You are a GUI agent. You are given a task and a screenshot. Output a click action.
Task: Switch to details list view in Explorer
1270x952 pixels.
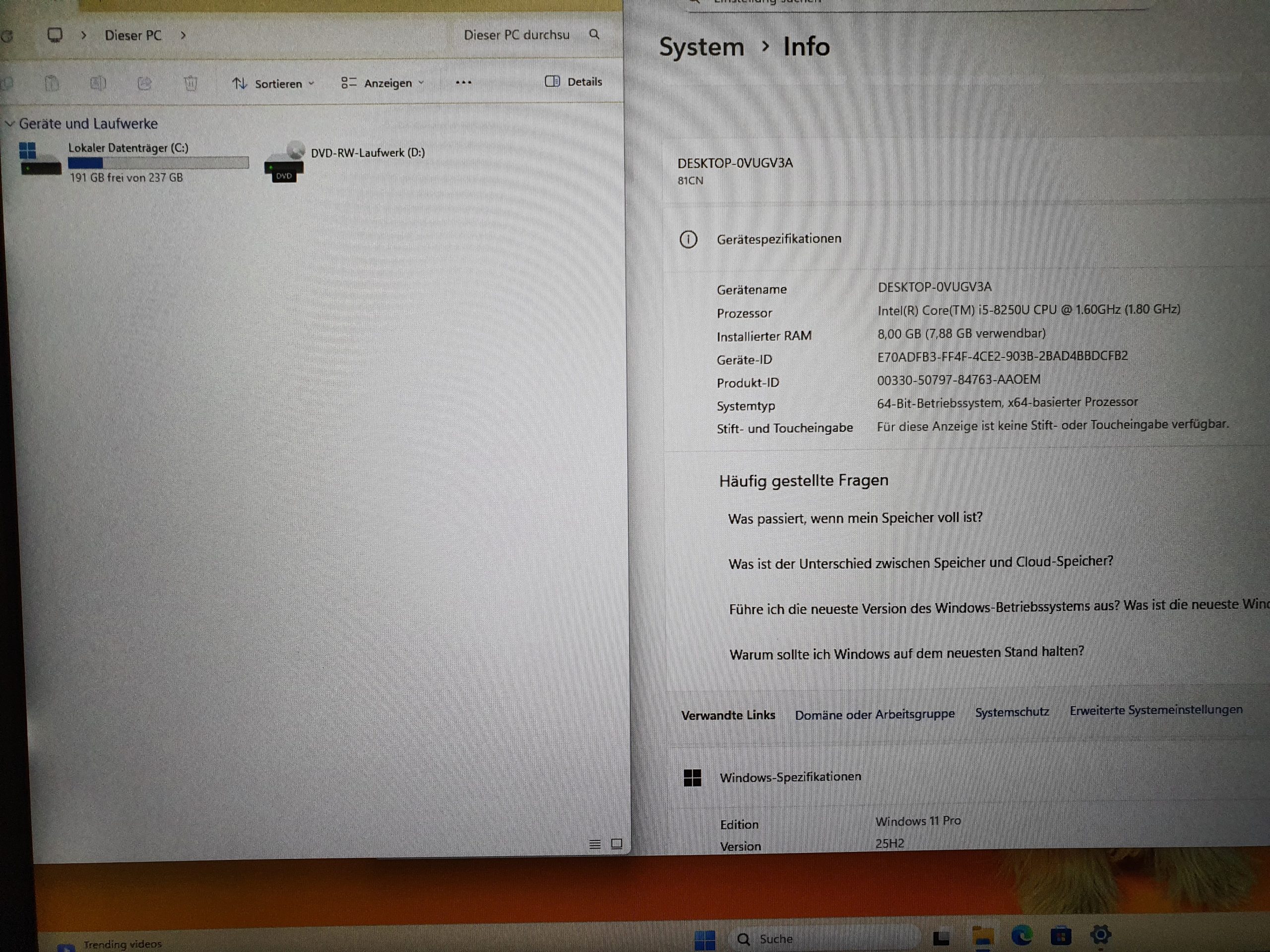pyautogui.click(x=595, y=844)
